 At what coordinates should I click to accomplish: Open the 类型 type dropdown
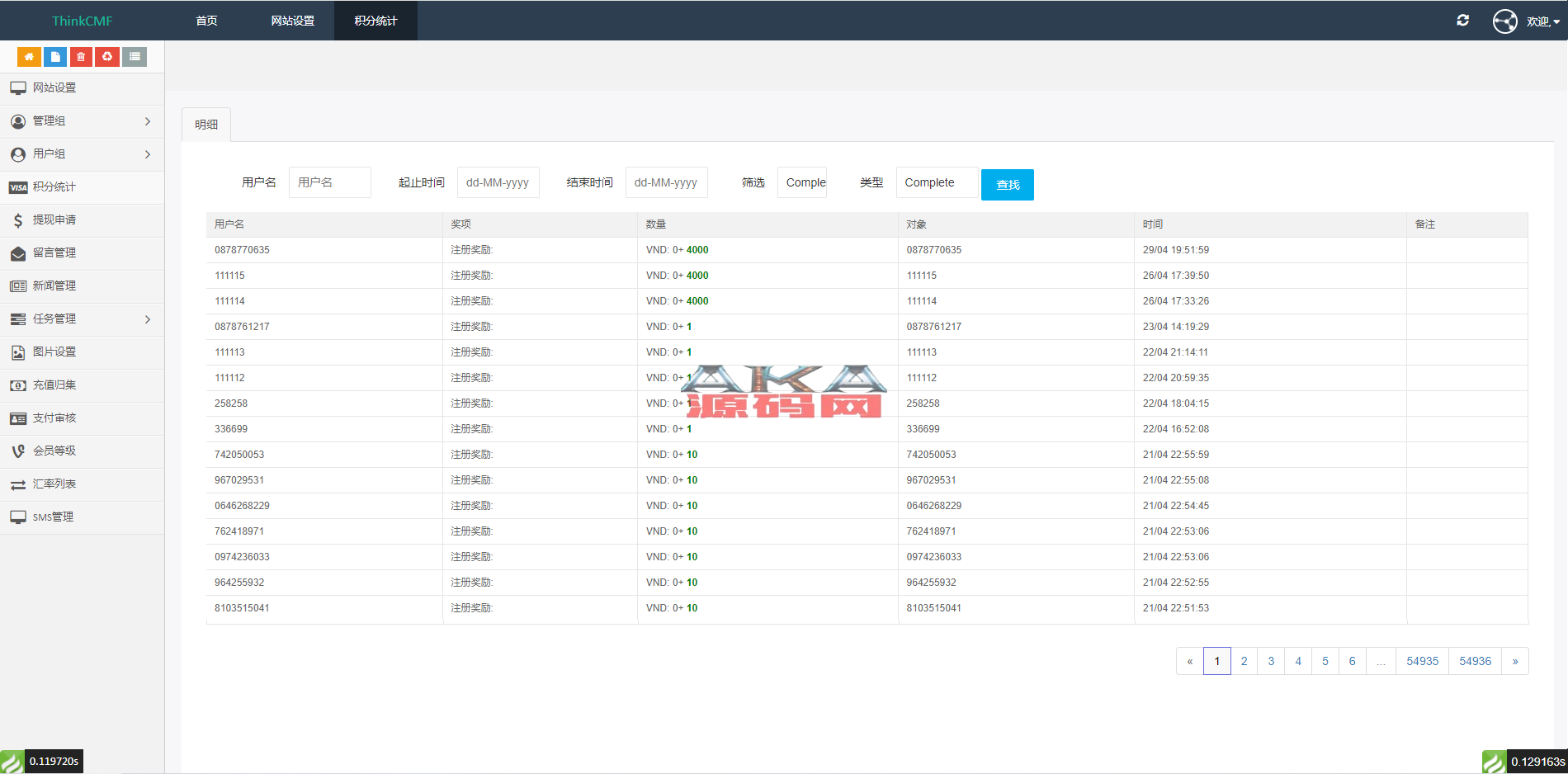[x=936, y=183]
